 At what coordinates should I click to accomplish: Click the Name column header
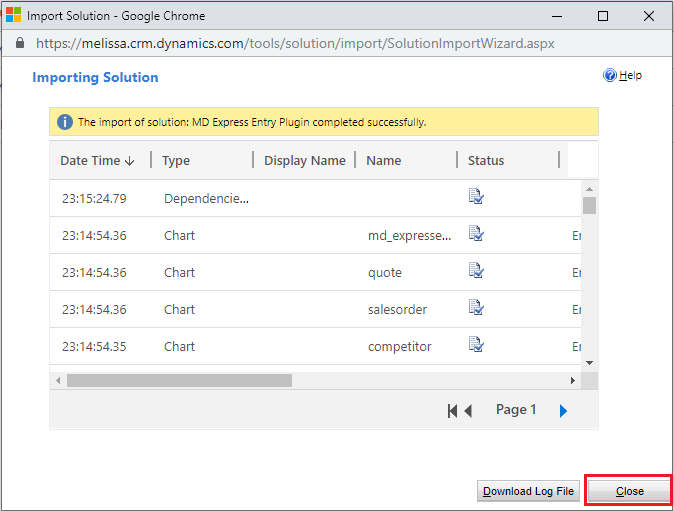tap(384, 160)
